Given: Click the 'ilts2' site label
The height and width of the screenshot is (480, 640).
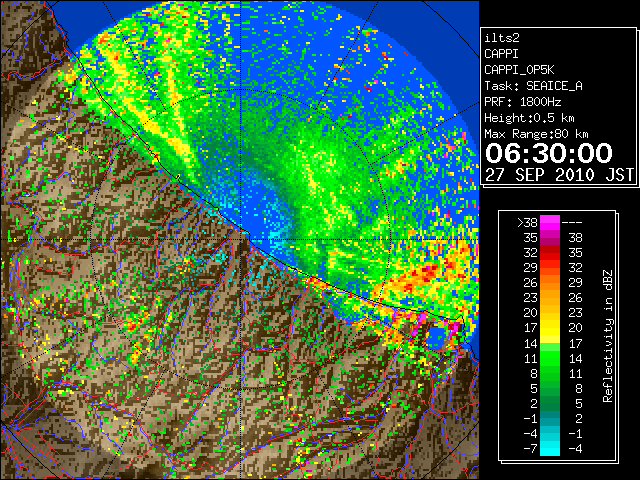Looking at the screenshot, I should point(502,38).
